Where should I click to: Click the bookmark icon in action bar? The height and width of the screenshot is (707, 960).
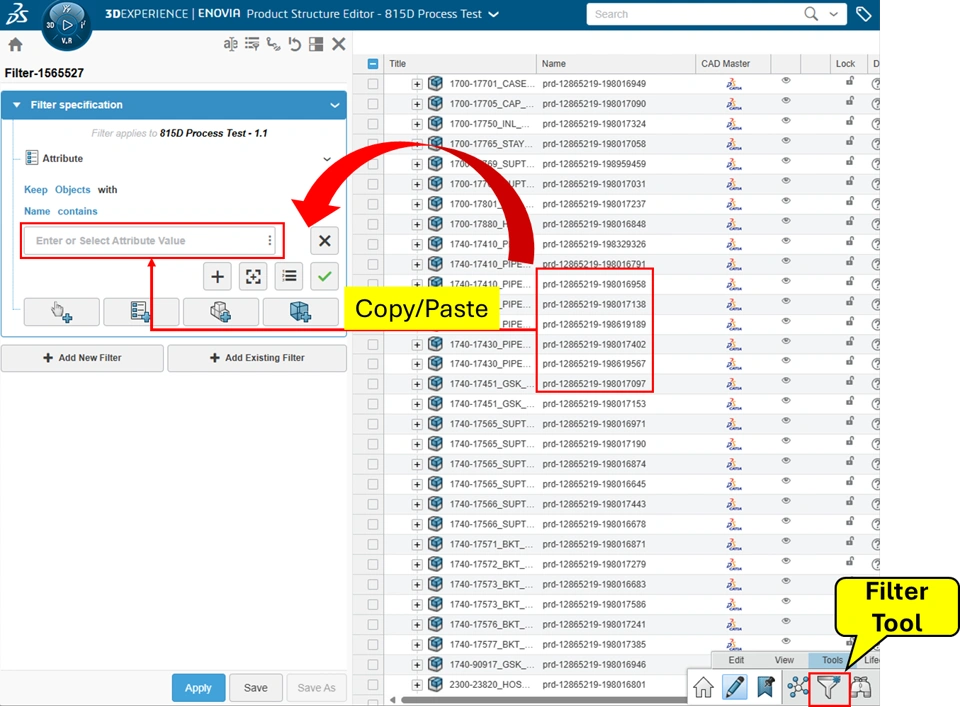pos(765,687)
